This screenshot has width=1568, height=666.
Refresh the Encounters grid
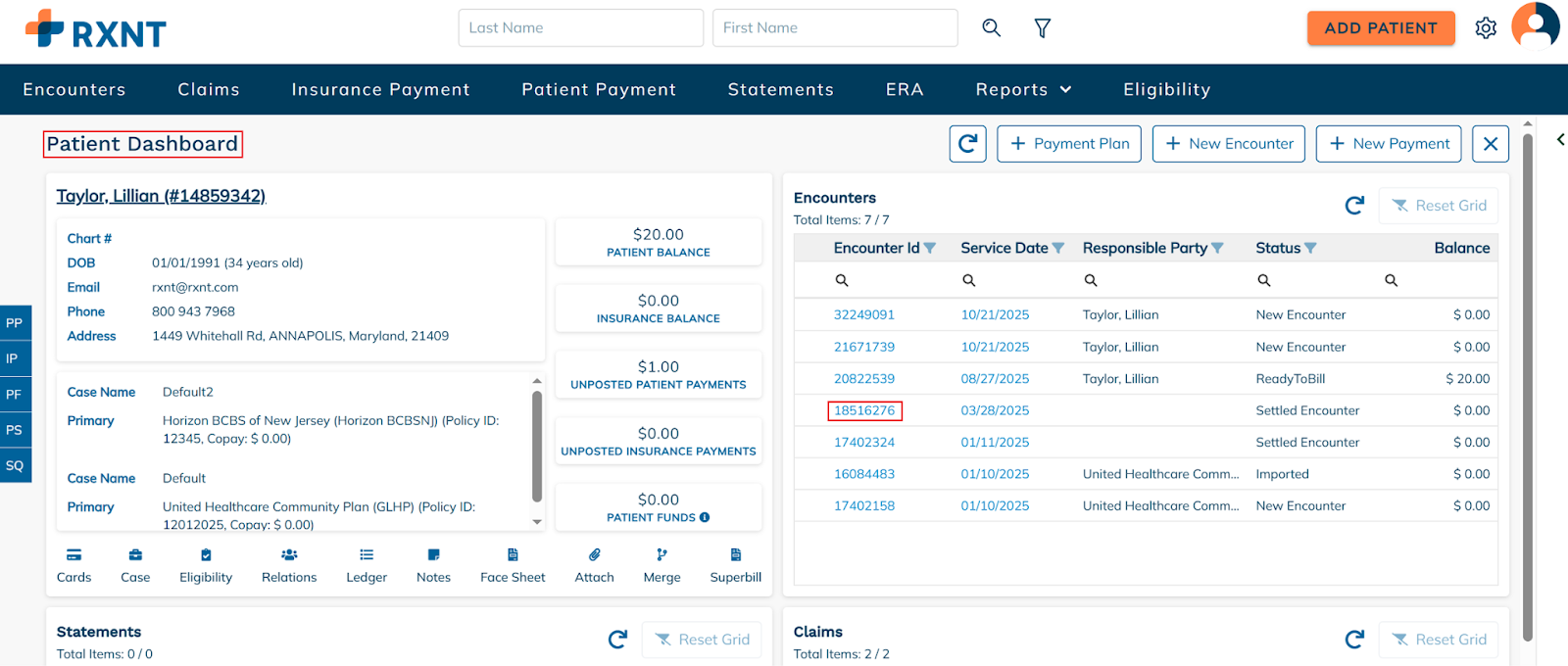(1354, 206)
